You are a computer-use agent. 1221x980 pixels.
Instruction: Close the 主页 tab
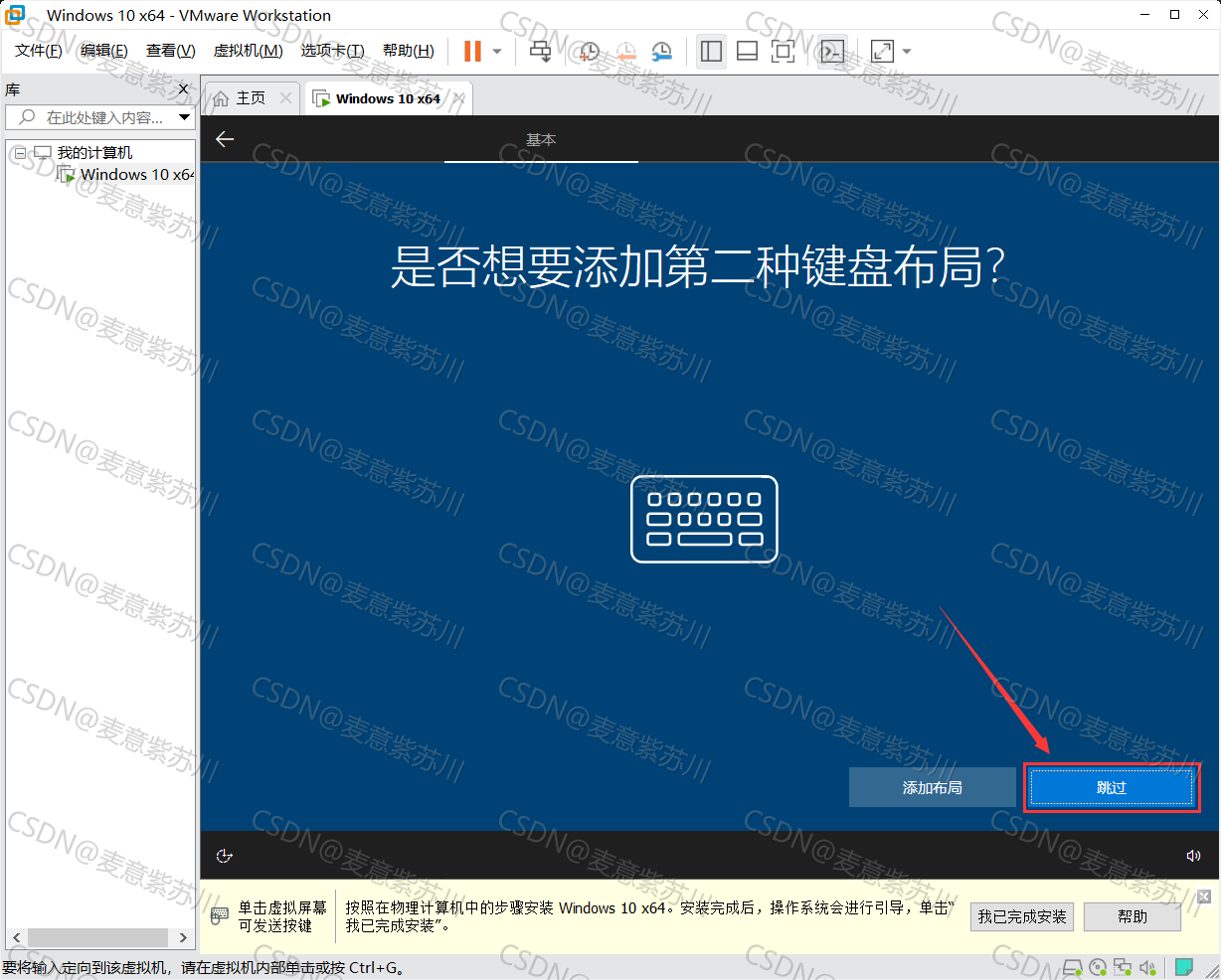[x=286, y=97]
